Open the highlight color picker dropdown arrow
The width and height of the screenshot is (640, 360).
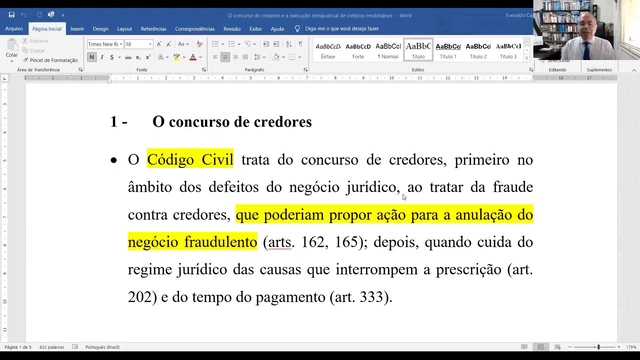[184, 58]
